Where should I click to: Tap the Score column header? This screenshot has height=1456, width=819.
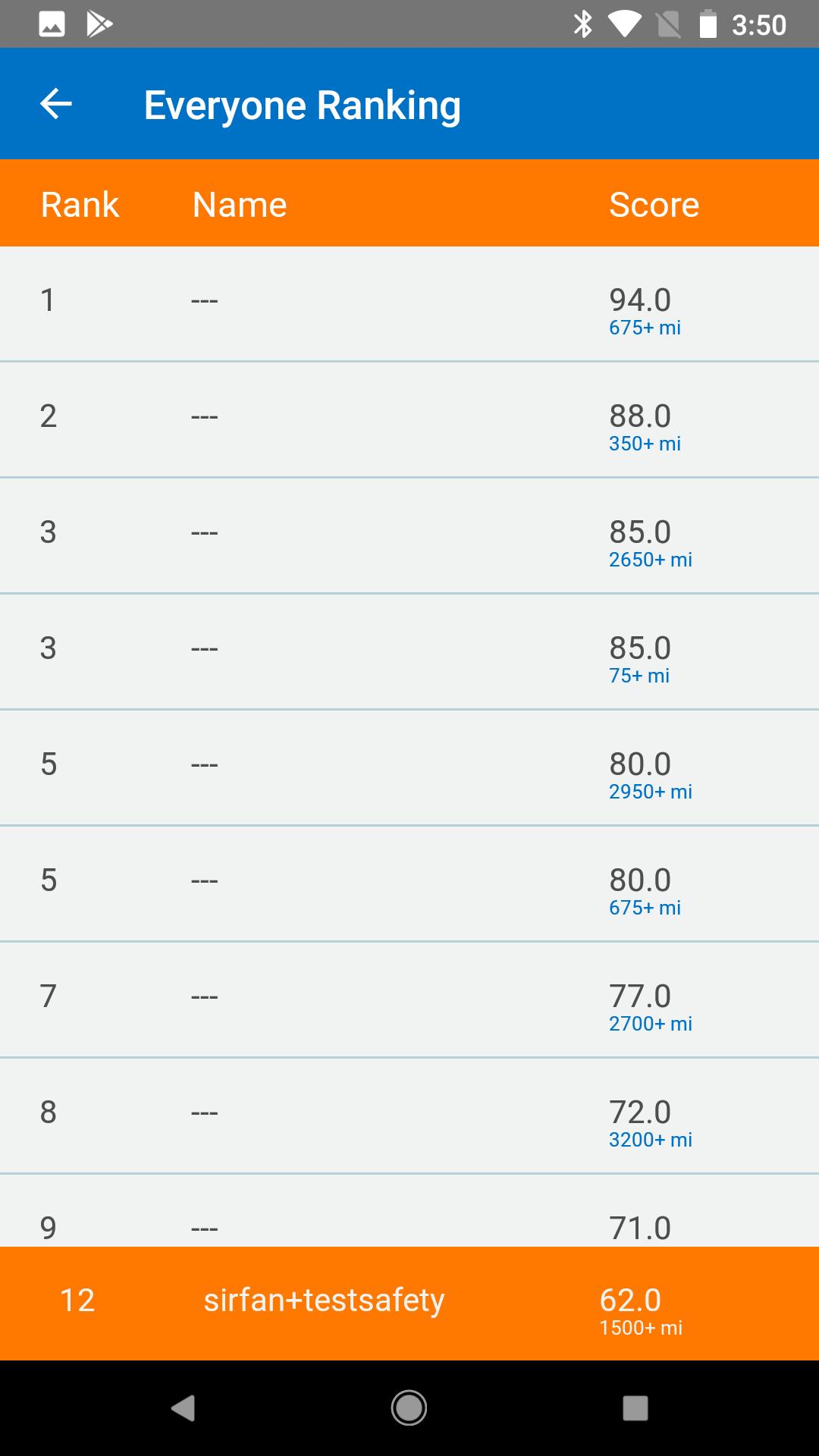654,204
